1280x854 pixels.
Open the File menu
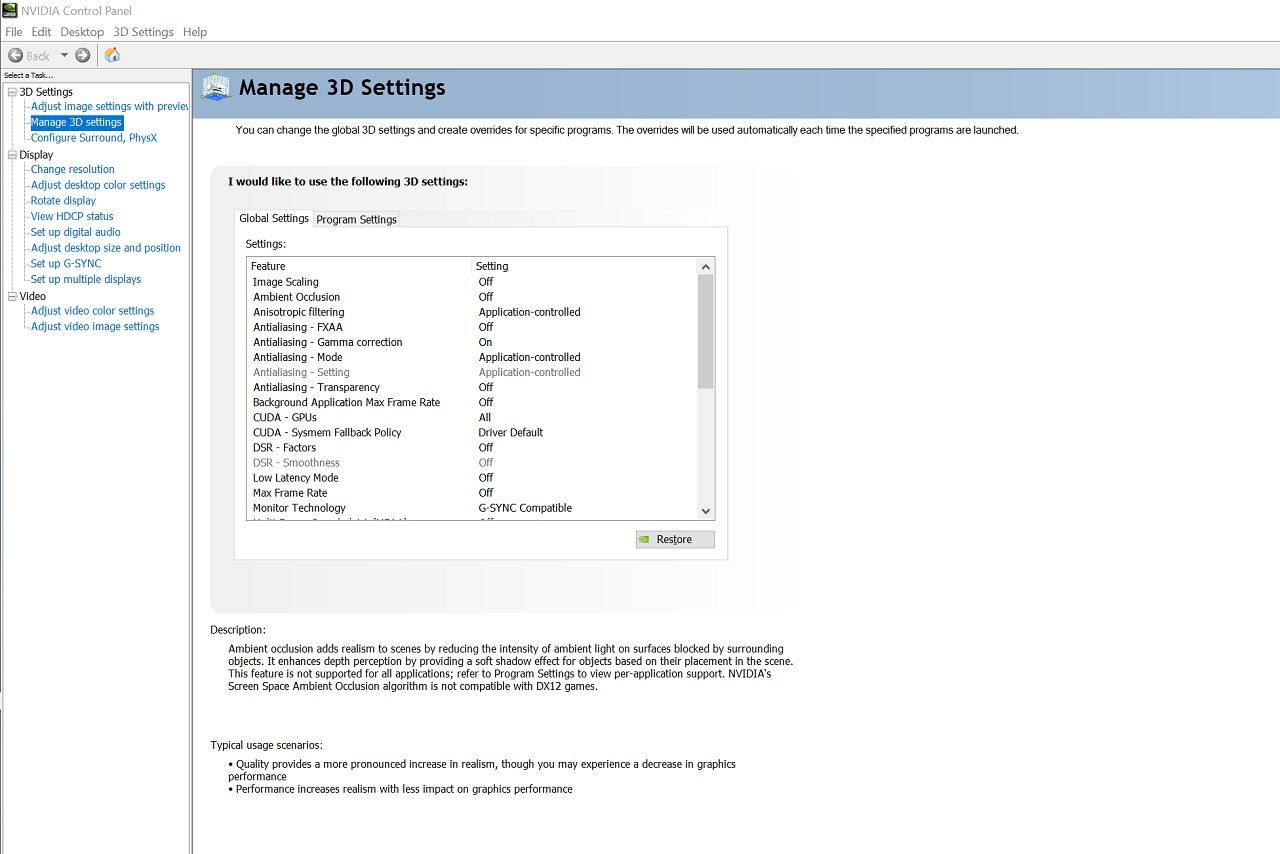pos(14,32)
